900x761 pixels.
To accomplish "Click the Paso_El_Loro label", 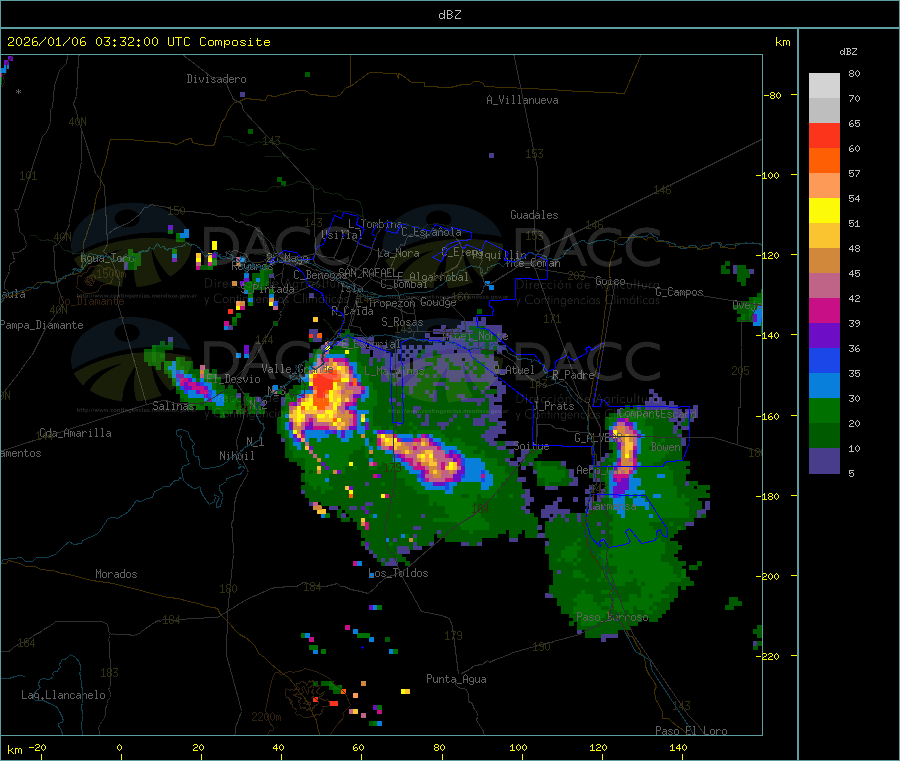I will click(691, 731).
